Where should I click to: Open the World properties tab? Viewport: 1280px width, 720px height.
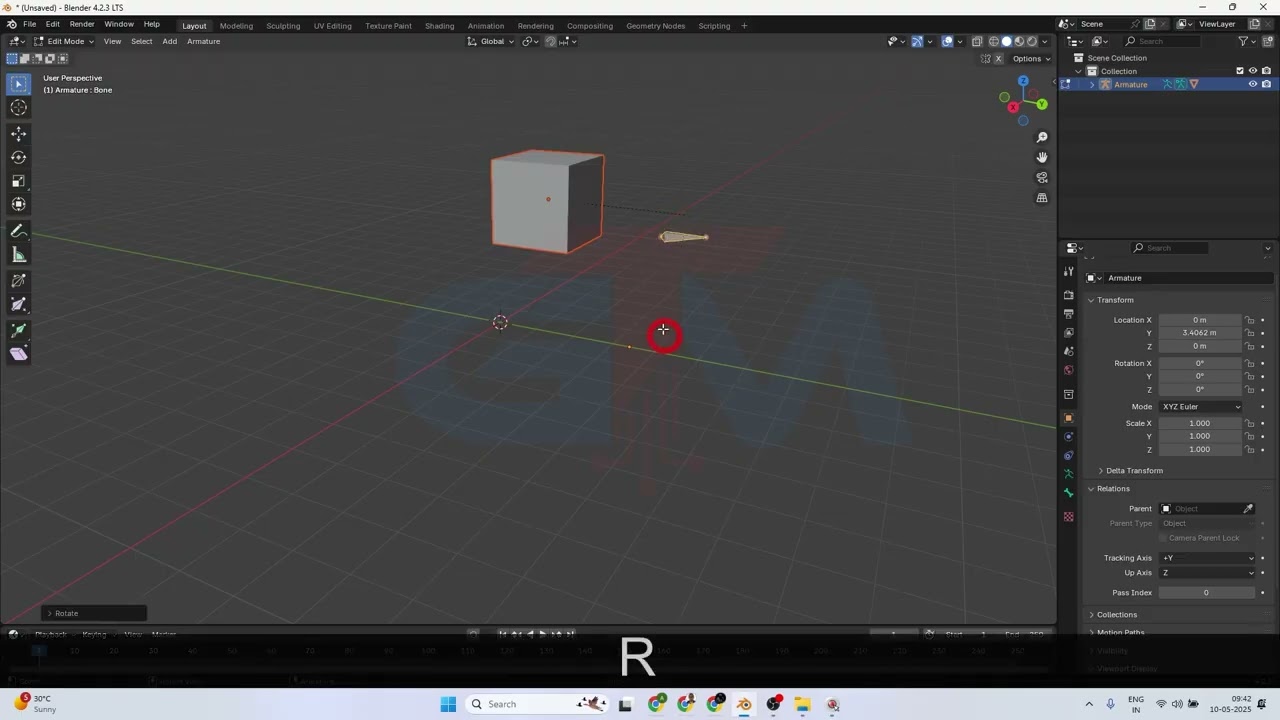(x=1068, y=371)
